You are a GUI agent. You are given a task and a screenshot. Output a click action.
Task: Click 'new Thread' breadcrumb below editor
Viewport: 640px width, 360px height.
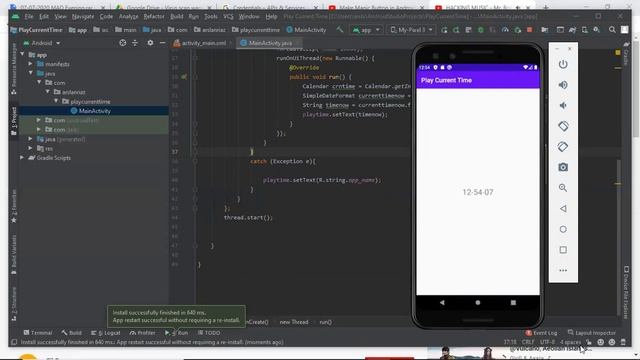tap(294, 322)
